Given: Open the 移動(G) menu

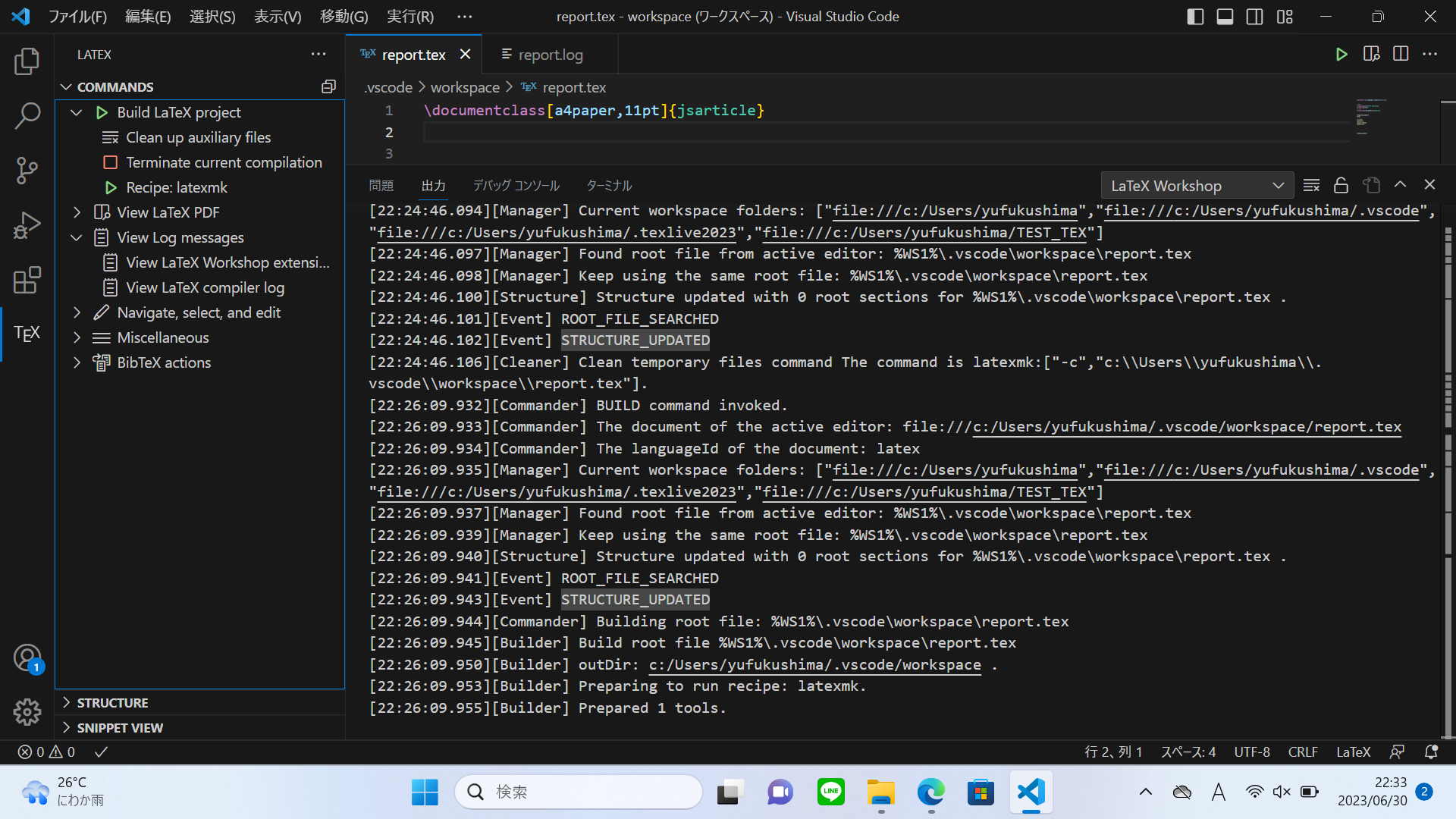Looking at the screenshot, I should coord(344,17).
